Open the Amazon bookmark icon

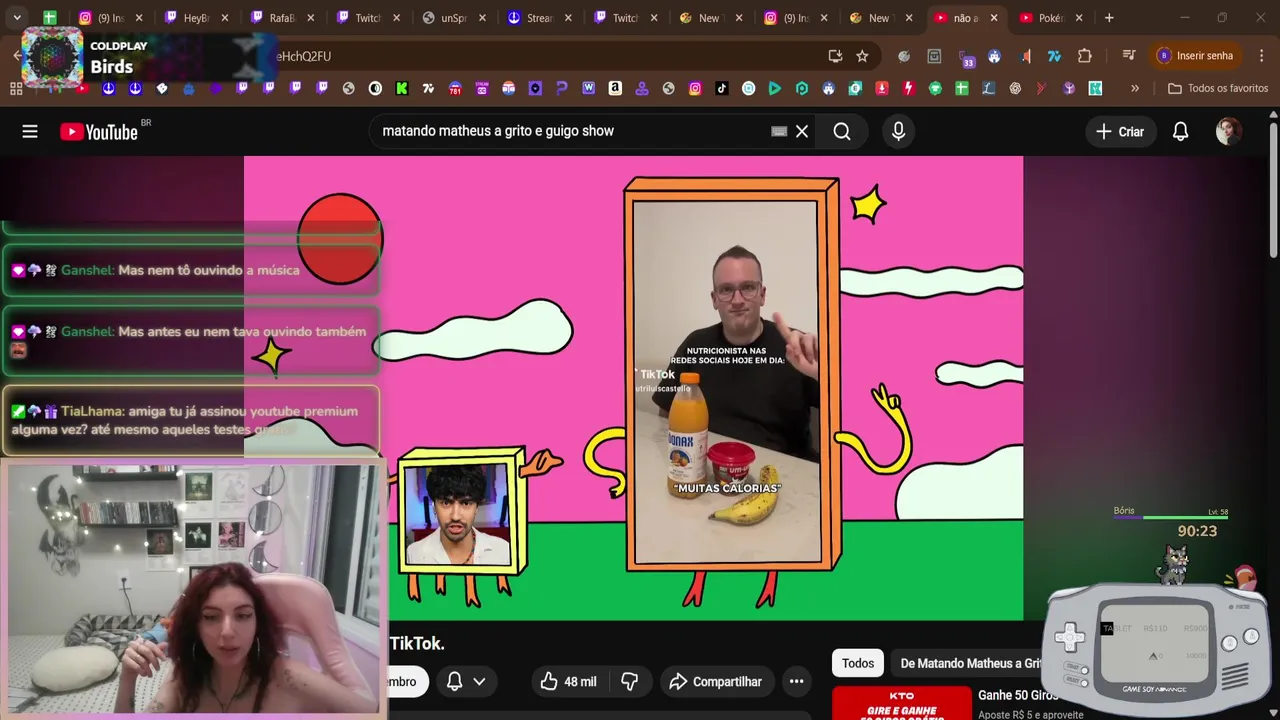click(x=615, y=88)
